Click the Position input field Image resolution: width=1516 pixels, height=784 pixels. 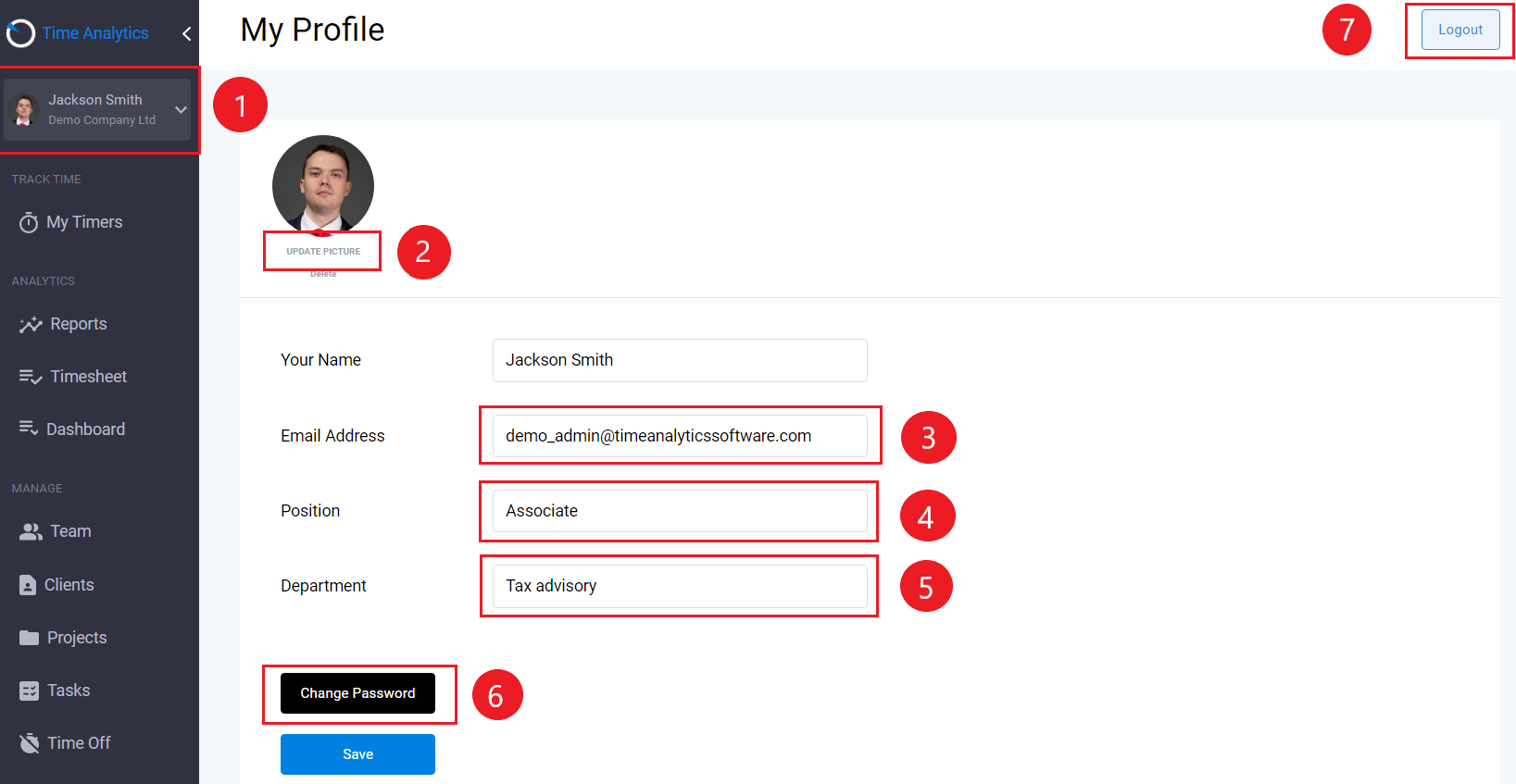click(680, 511)
